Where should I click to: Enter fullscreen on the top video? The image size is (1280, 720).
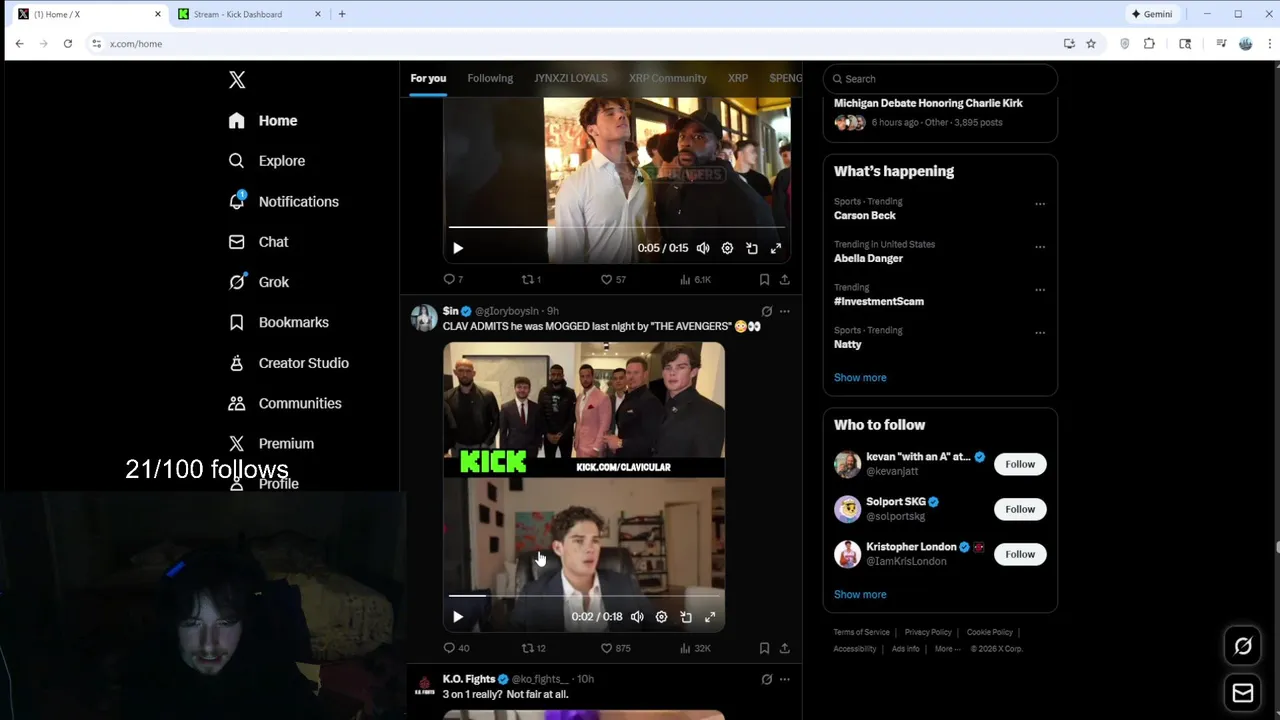pos(776,248)
